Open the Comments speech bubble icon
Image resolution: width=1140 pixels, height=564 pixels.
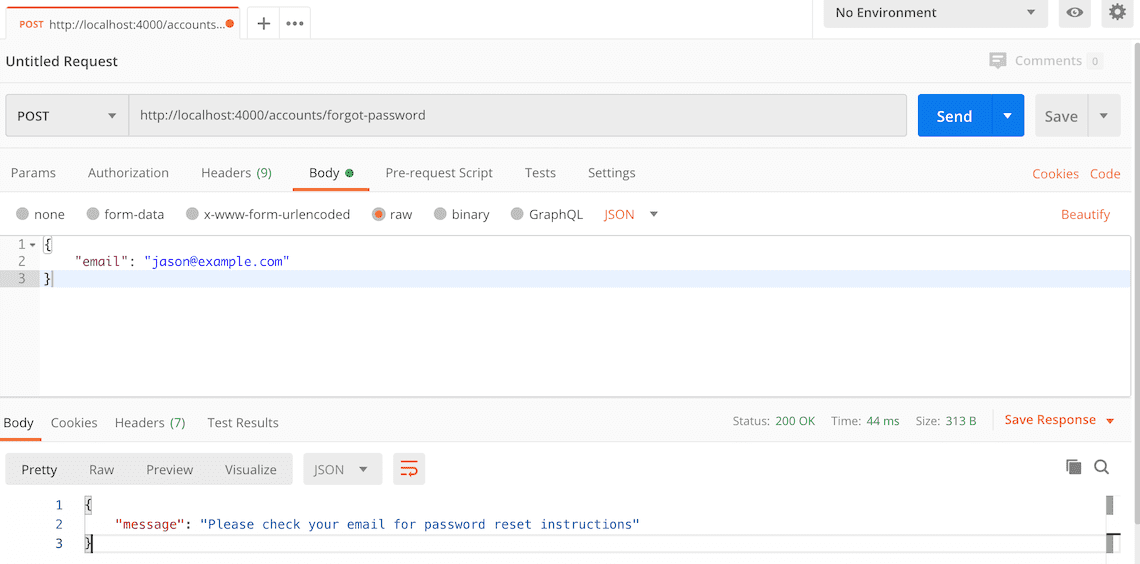click(998, 61)
